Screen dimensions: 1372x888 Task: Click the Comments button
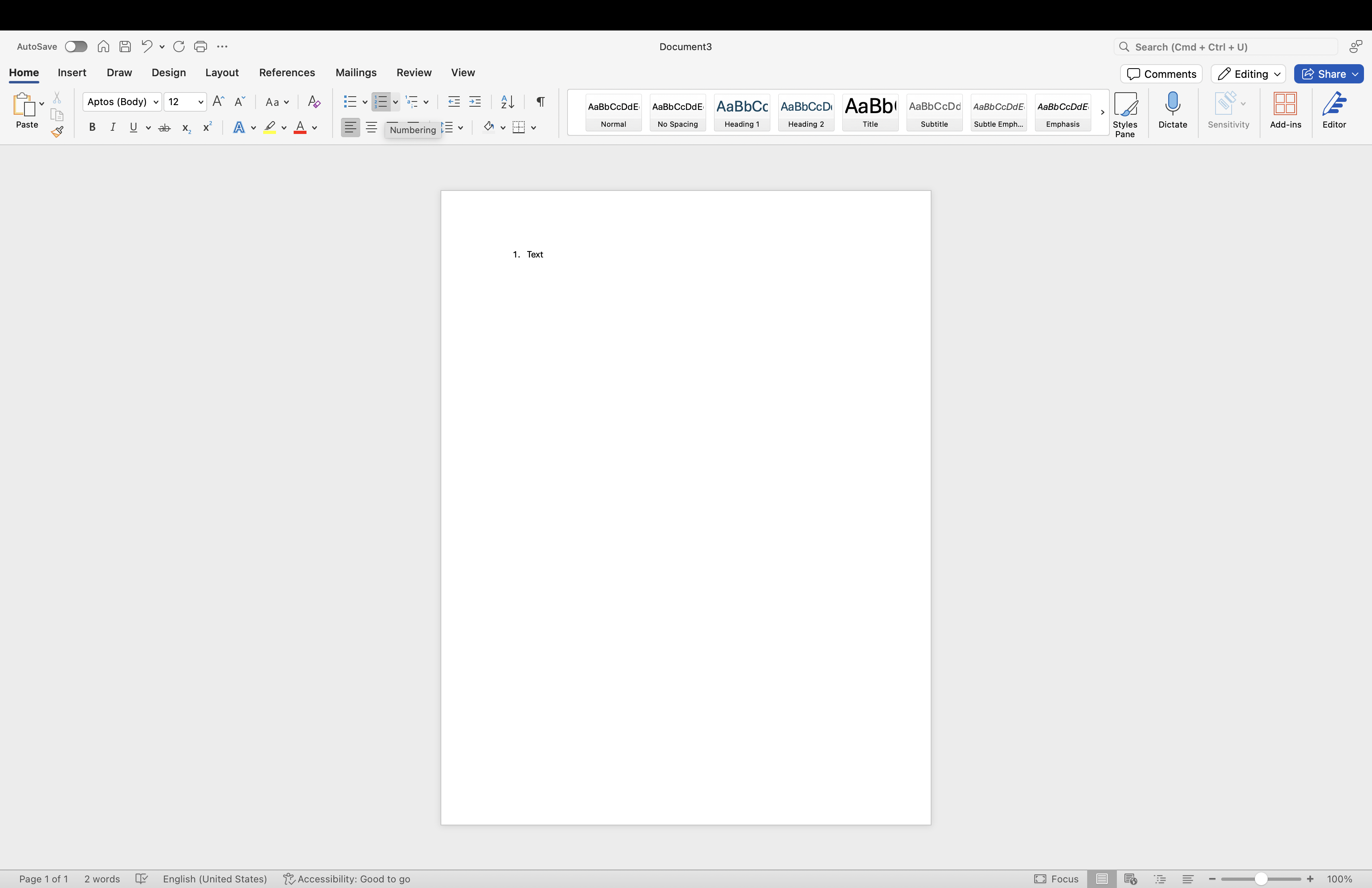click(1161, 74)
